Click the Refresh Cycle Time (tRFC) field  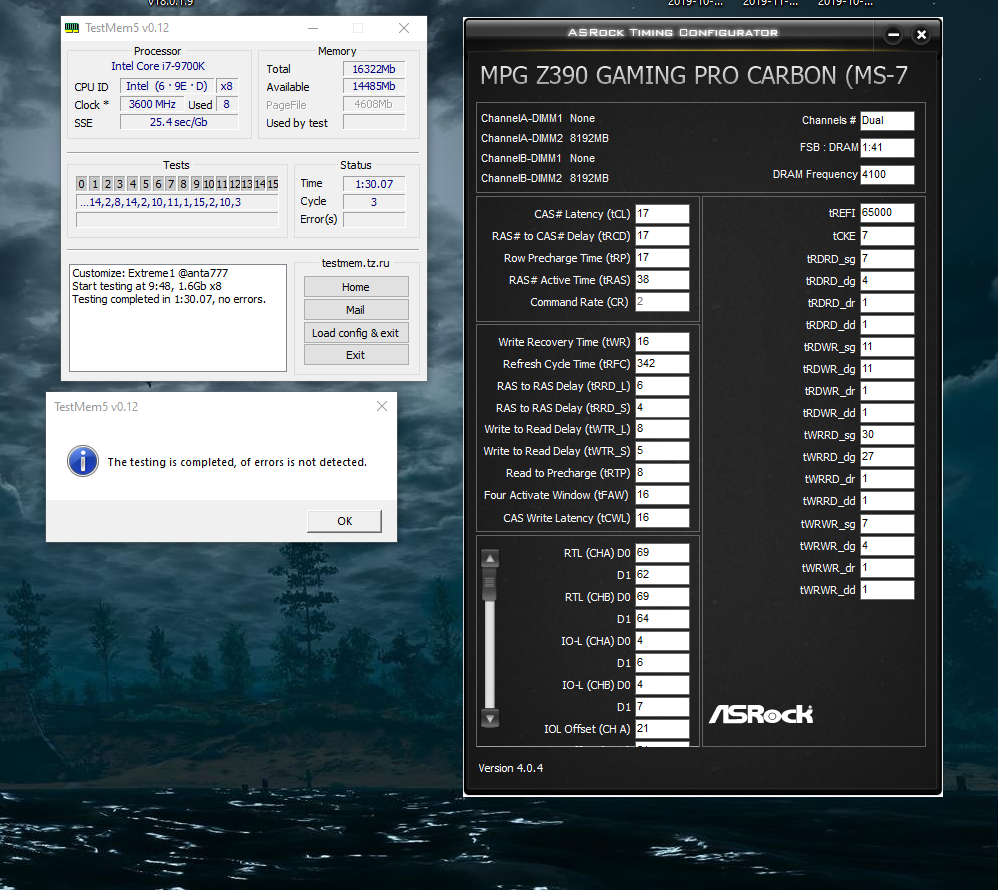tap(662, 364)
